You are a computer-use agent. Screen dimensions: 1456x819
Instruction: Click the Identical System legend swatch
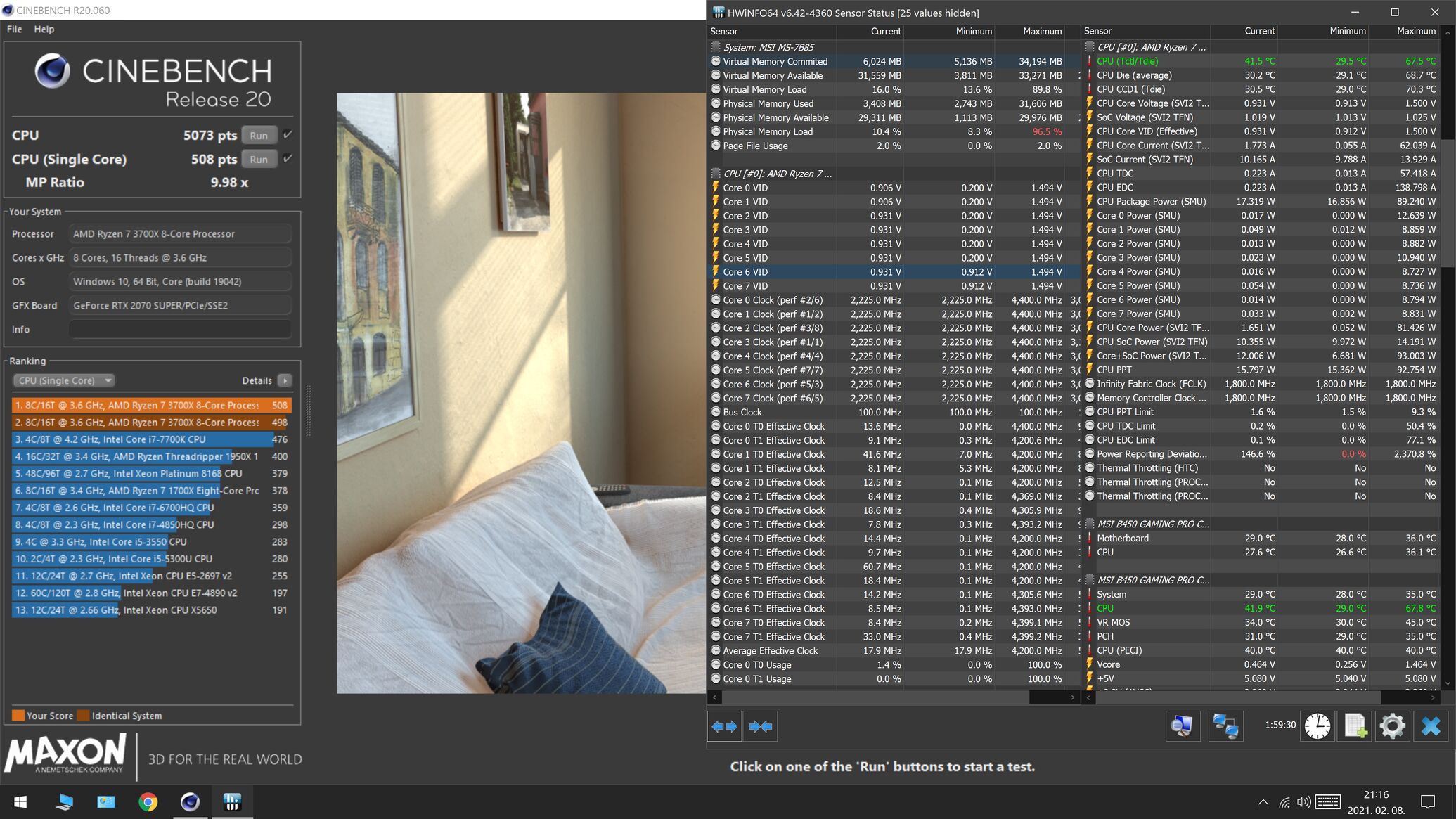(x=83, y=716)
